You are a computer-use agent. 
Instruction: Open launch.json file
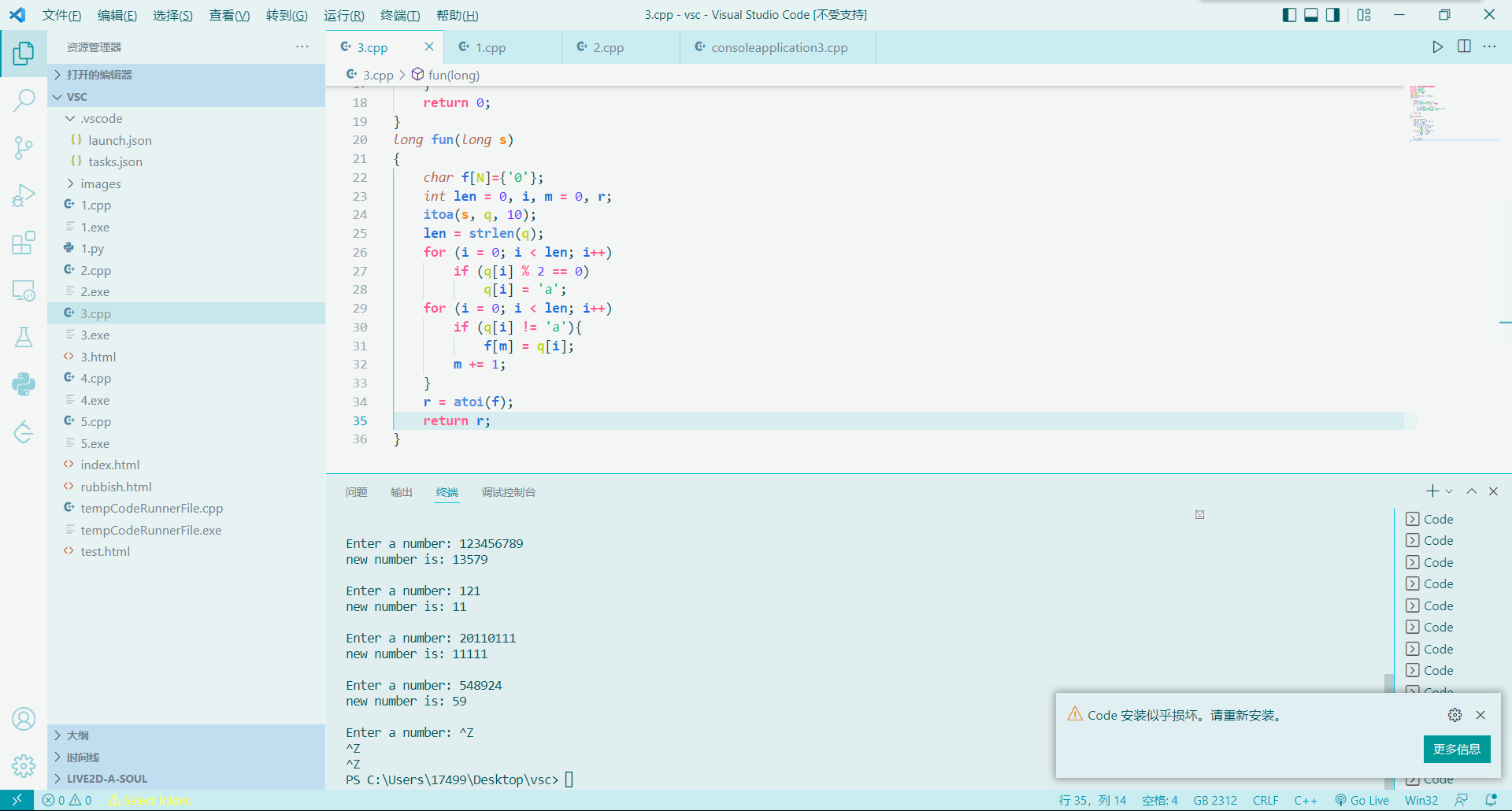click(x=187, y=140)
